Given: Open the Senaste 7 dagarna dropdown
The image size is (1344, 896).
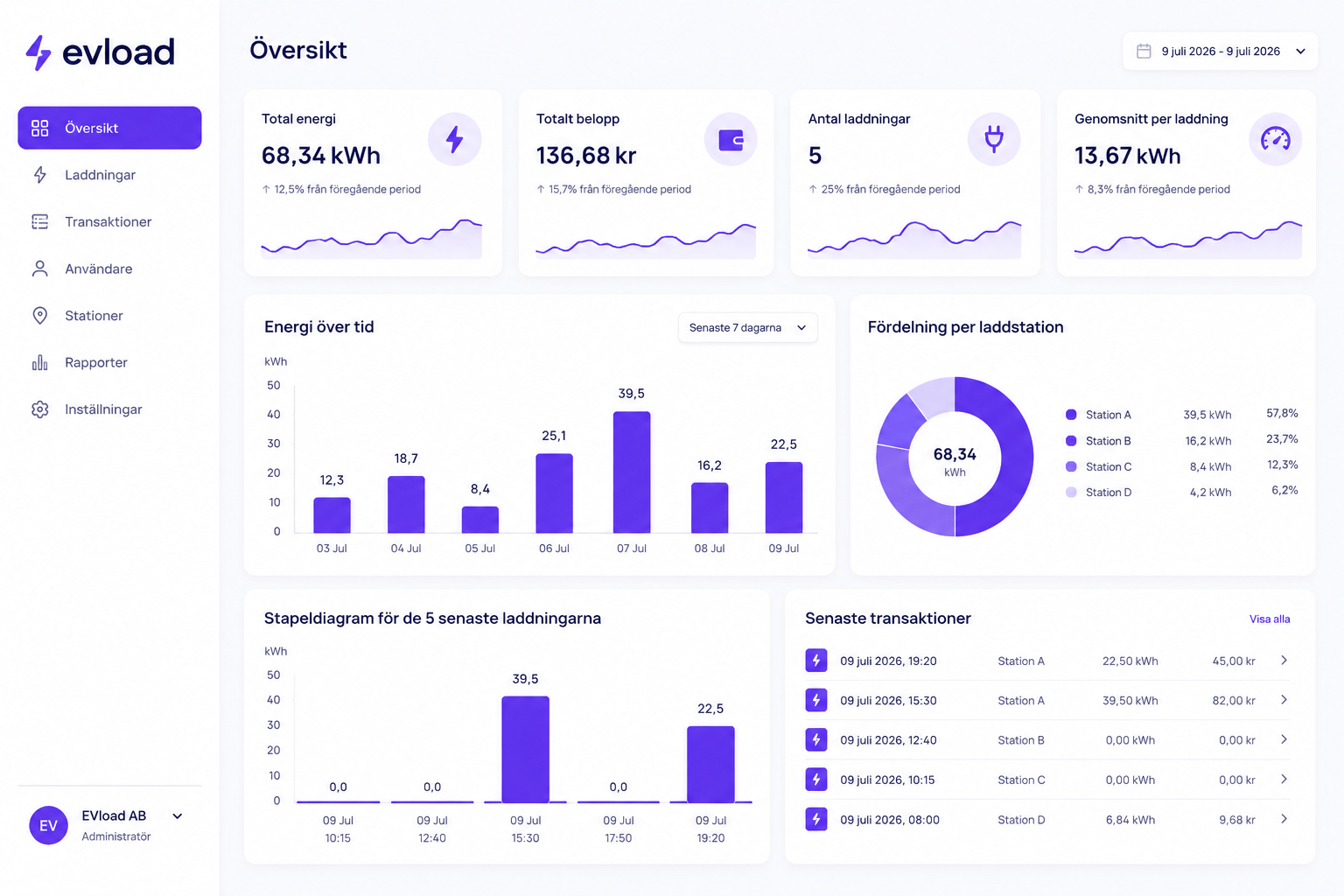Looking at the screenshot, I should pos(748,327).
